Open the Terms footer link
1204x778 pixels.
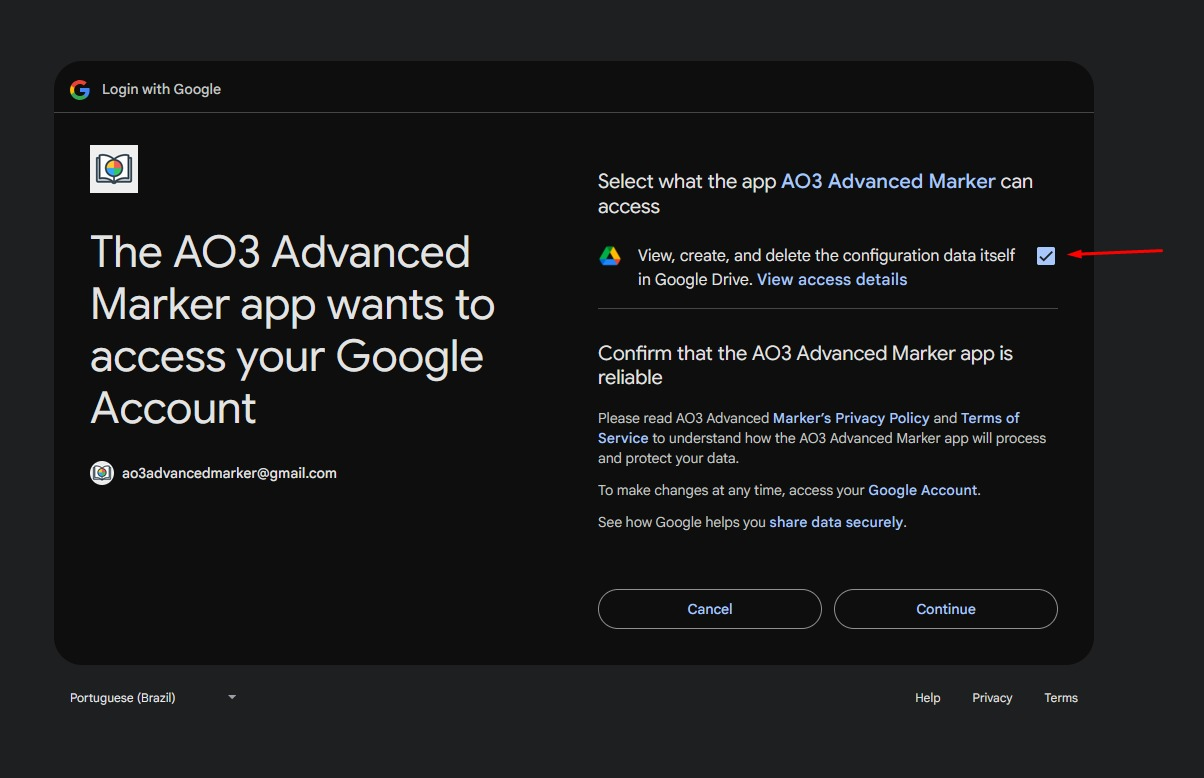pos(1061,698)
